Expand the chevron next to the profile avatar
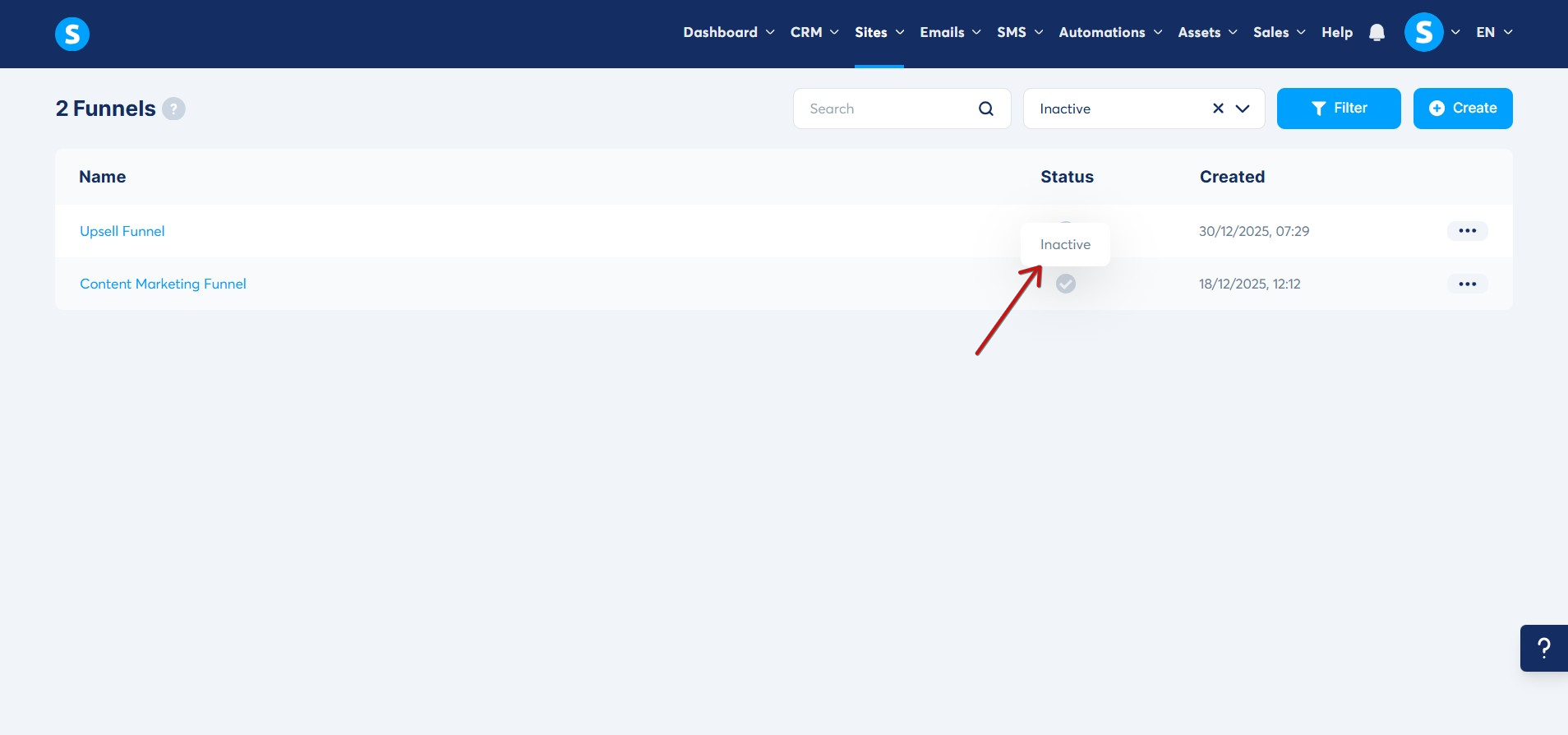Image resolution: width=1568 pixels, height=735 pixels. pyautogui.click(x=1455, y=32)
